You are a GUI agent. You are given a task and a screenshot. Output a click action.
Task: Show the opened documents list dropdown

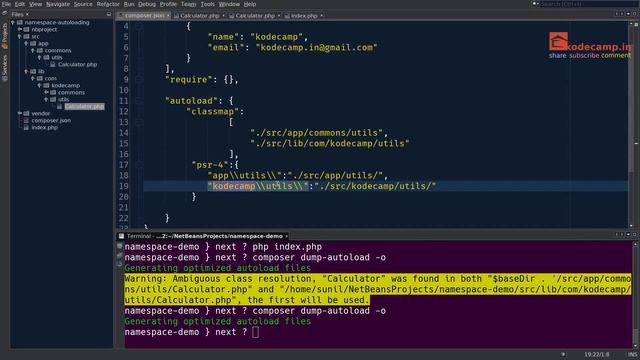point(628,14)
